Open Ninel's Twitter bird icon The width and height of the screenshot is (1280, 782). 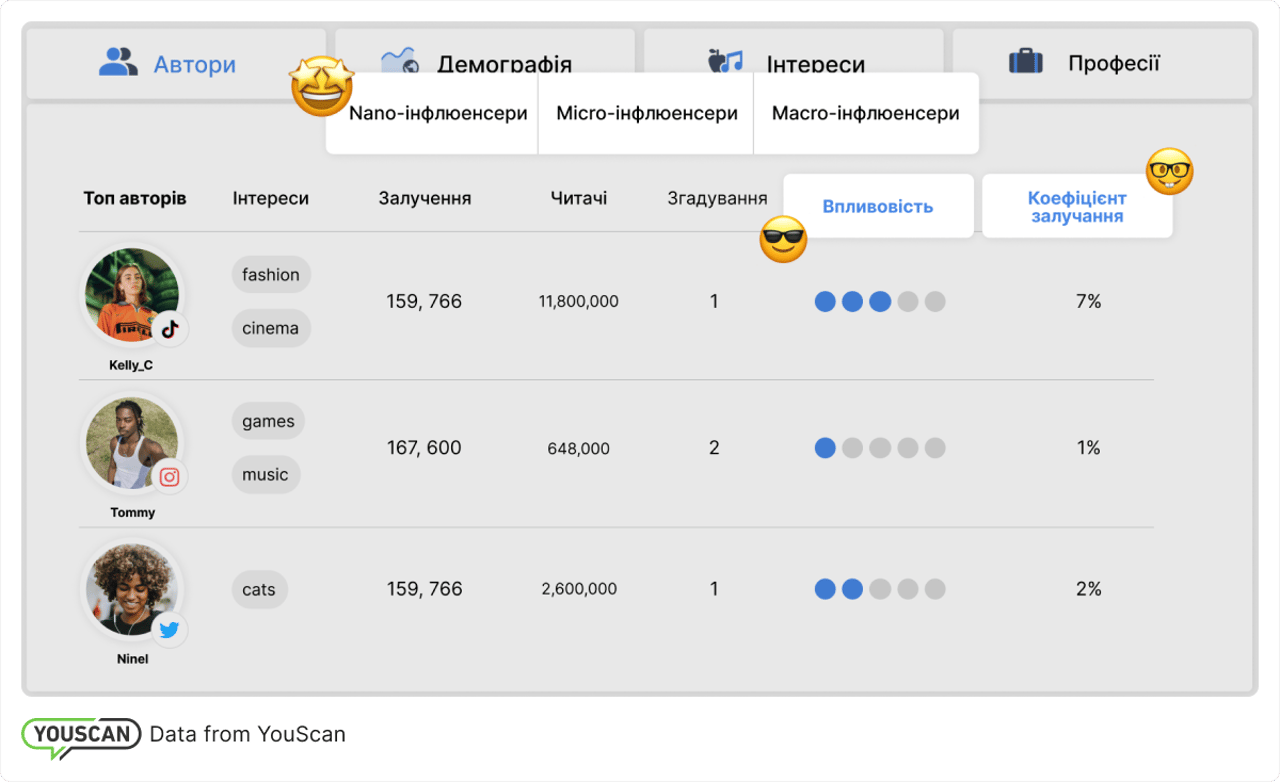point(170,630)
